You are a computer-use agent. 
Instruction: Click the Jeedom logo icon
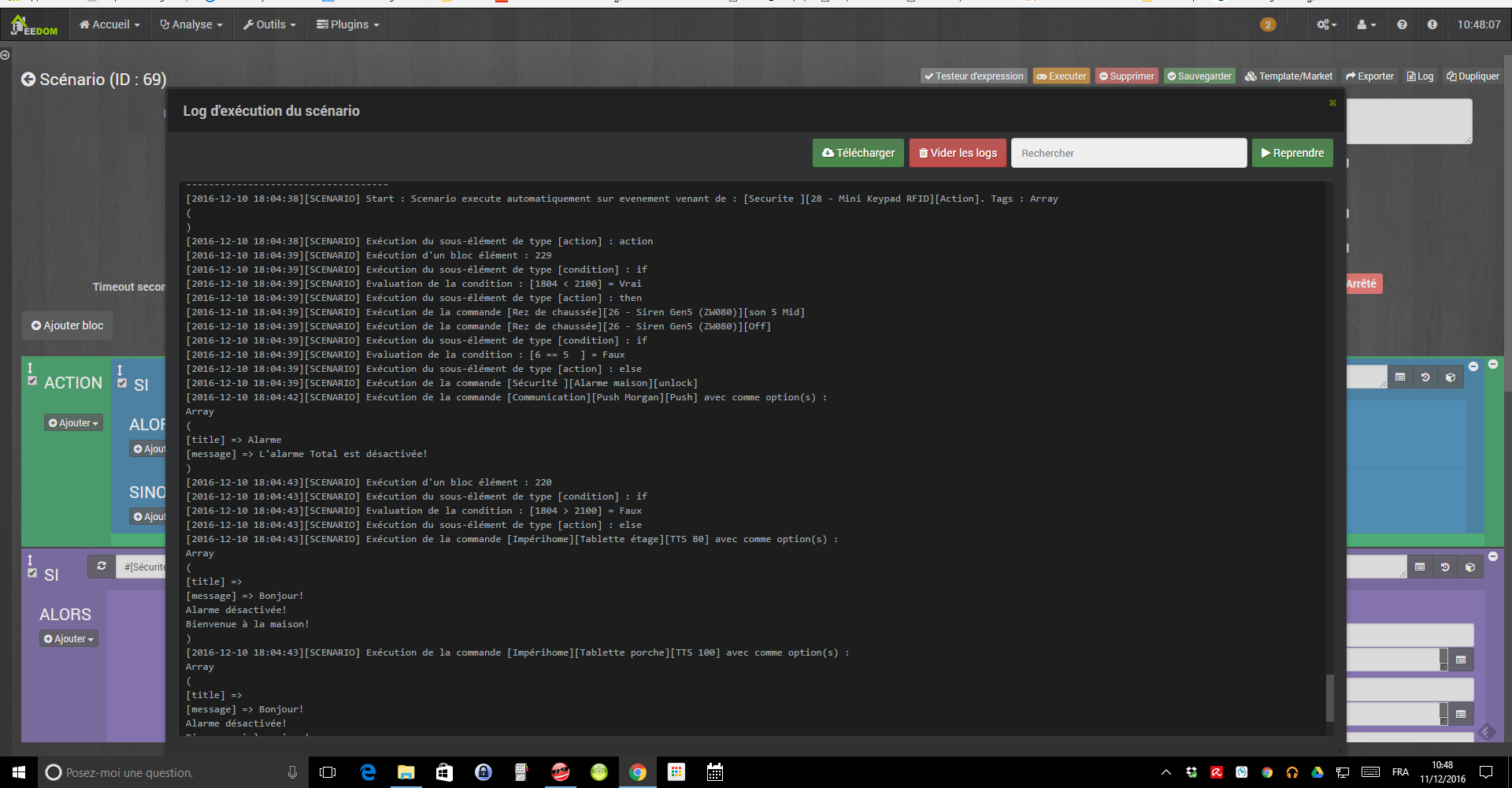coord(34,25)
